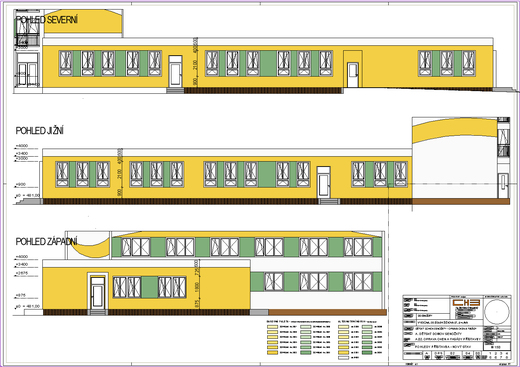This screenshot has height=367, width=520.
Task: Click the POHLED ZÁPADNÍ heading
Action: pyautogui.click(x=47, y=241)
